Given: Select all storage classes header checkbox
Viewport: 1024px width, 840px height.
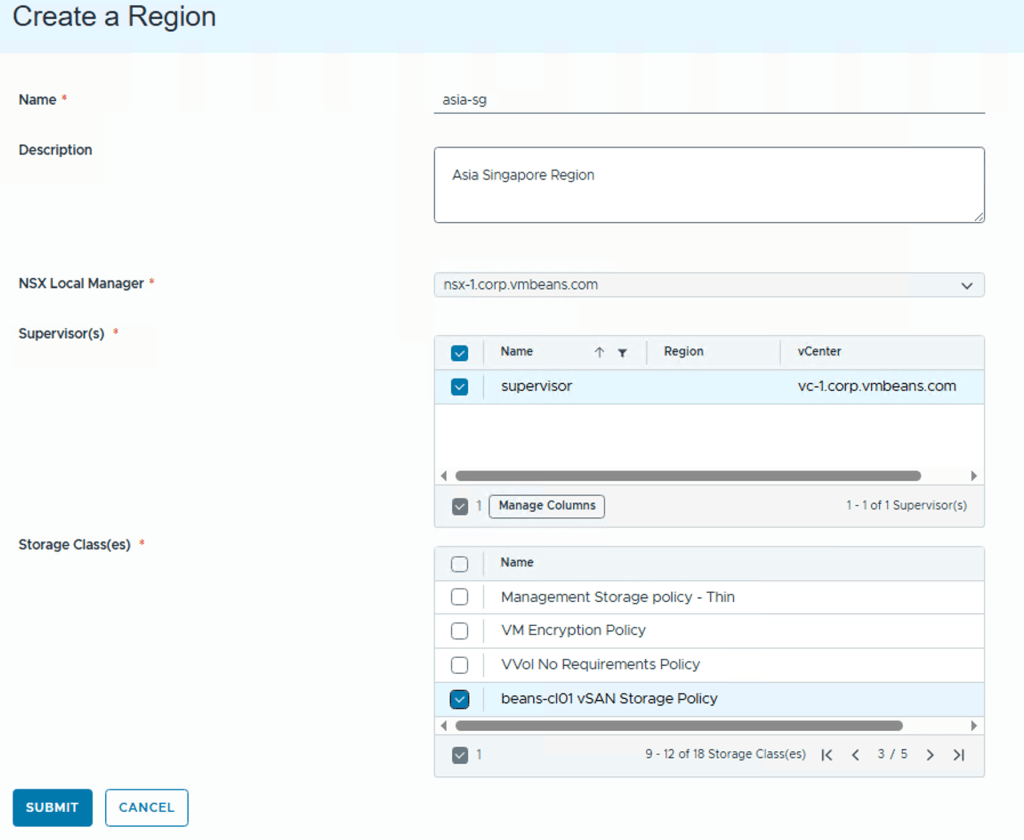Looking at the screenshot, I should [x=459, y=564].
